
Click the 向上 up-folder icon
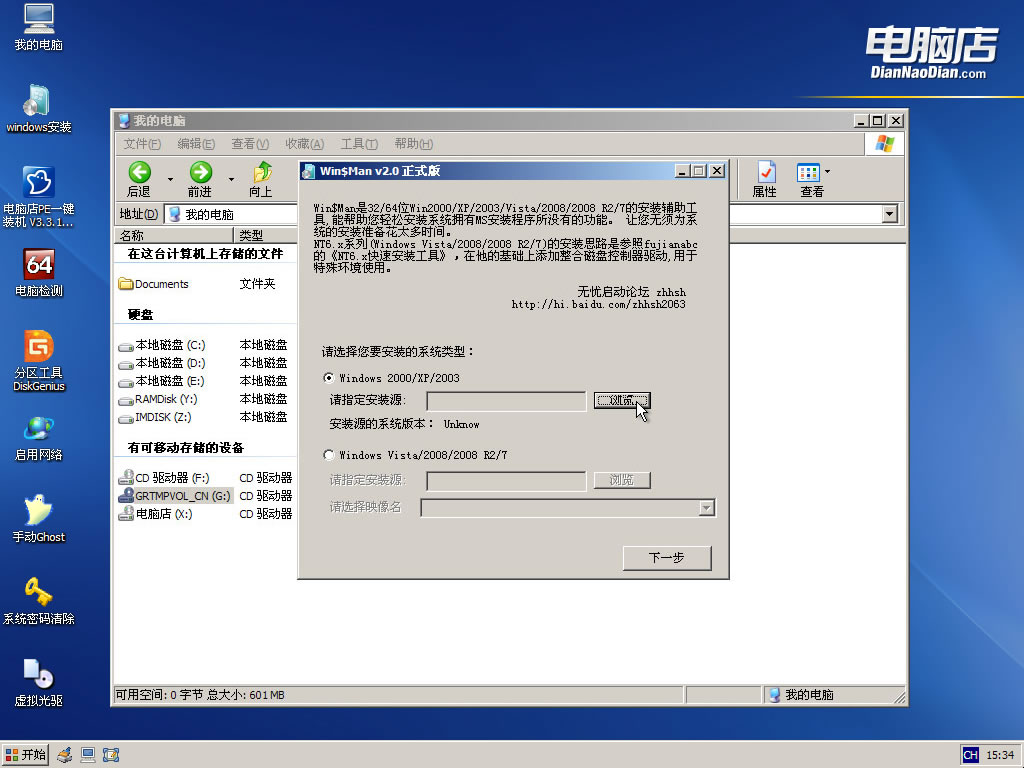(261, 179)
